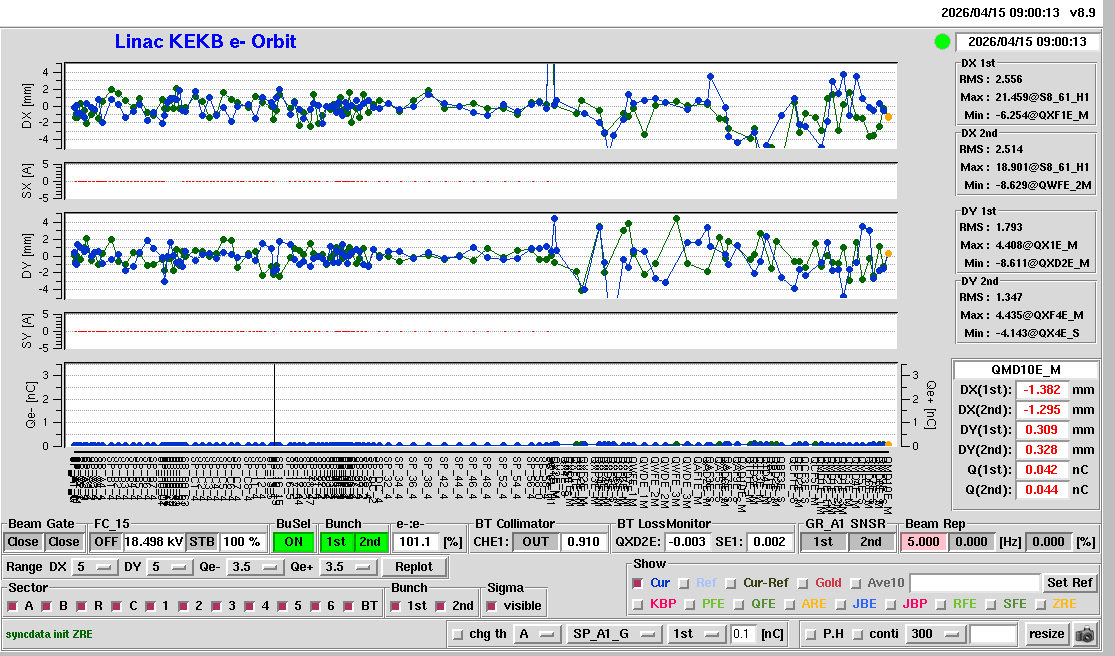Click the nC threshold input field
This screenshot has height=656, width=1115.
[743, 634]
